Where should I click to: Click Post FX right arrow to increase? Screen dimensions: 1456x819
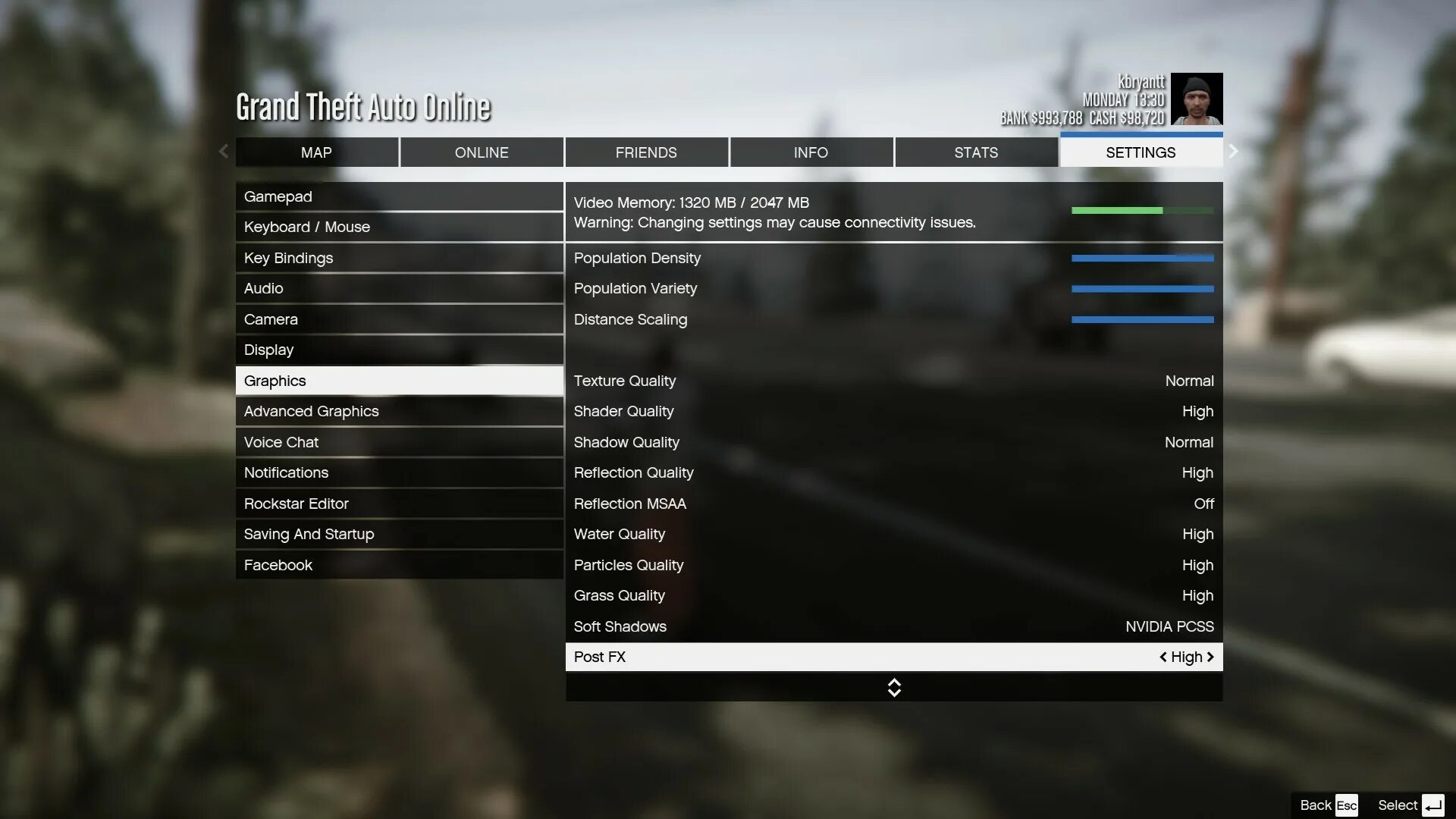(1210, 657)
